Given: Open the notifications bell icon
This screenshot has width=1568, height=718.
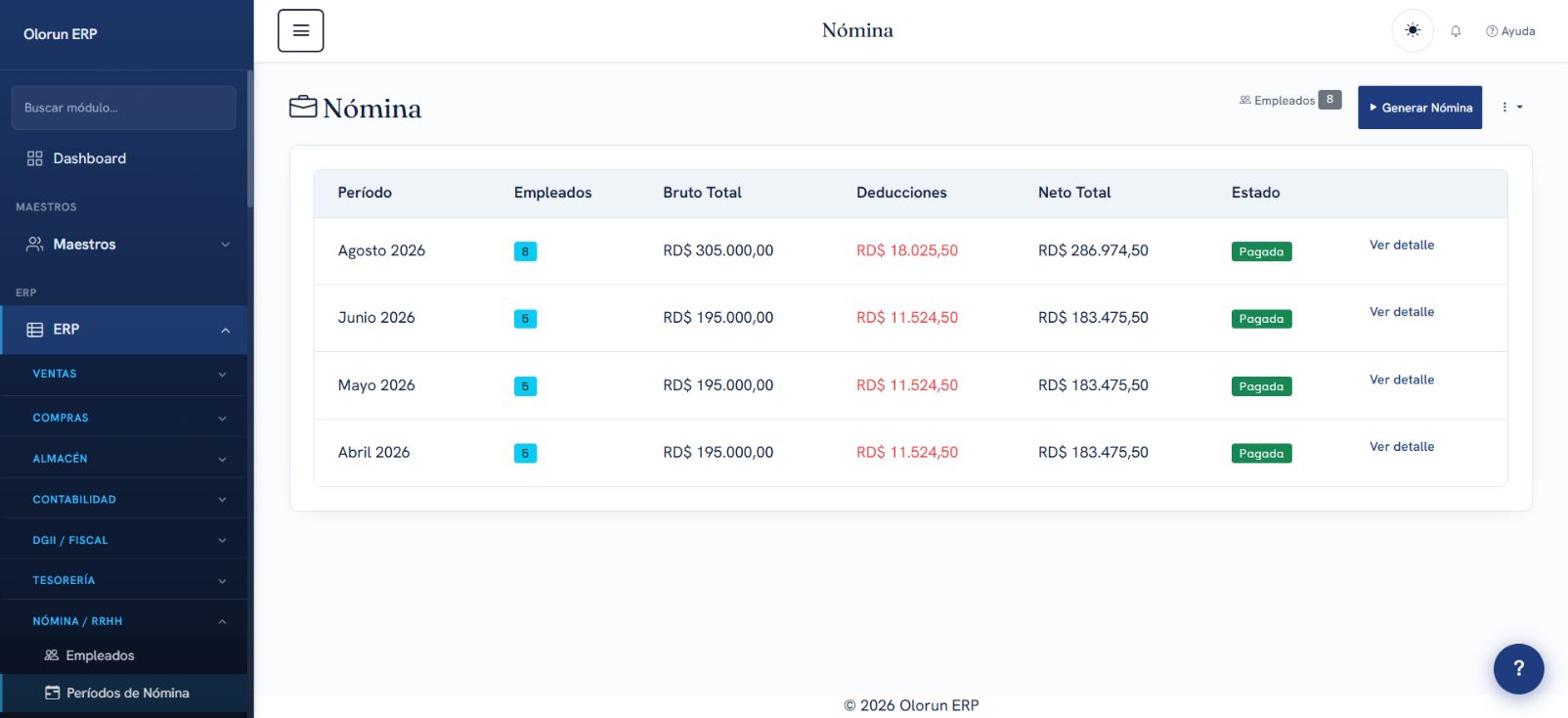Looking at the screenshot, I should pyautogui.click(x=1456, y=31).
